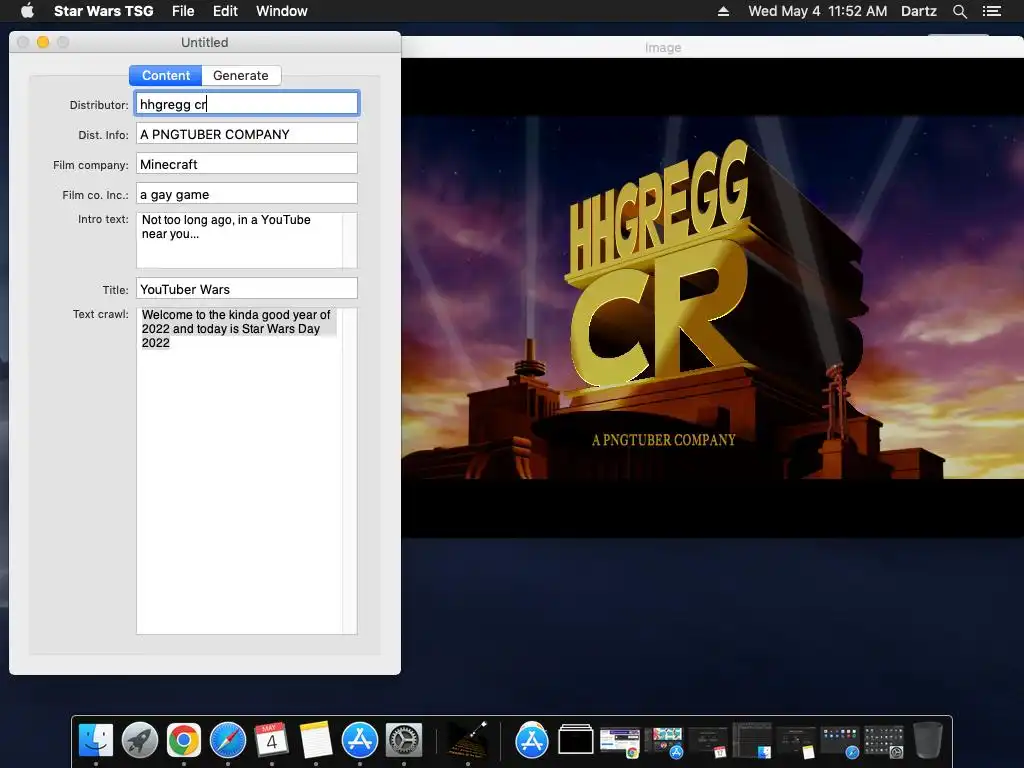Select the Content tab
The height and width of the screenshot is (768, 1024).
(x=166, y=76)
